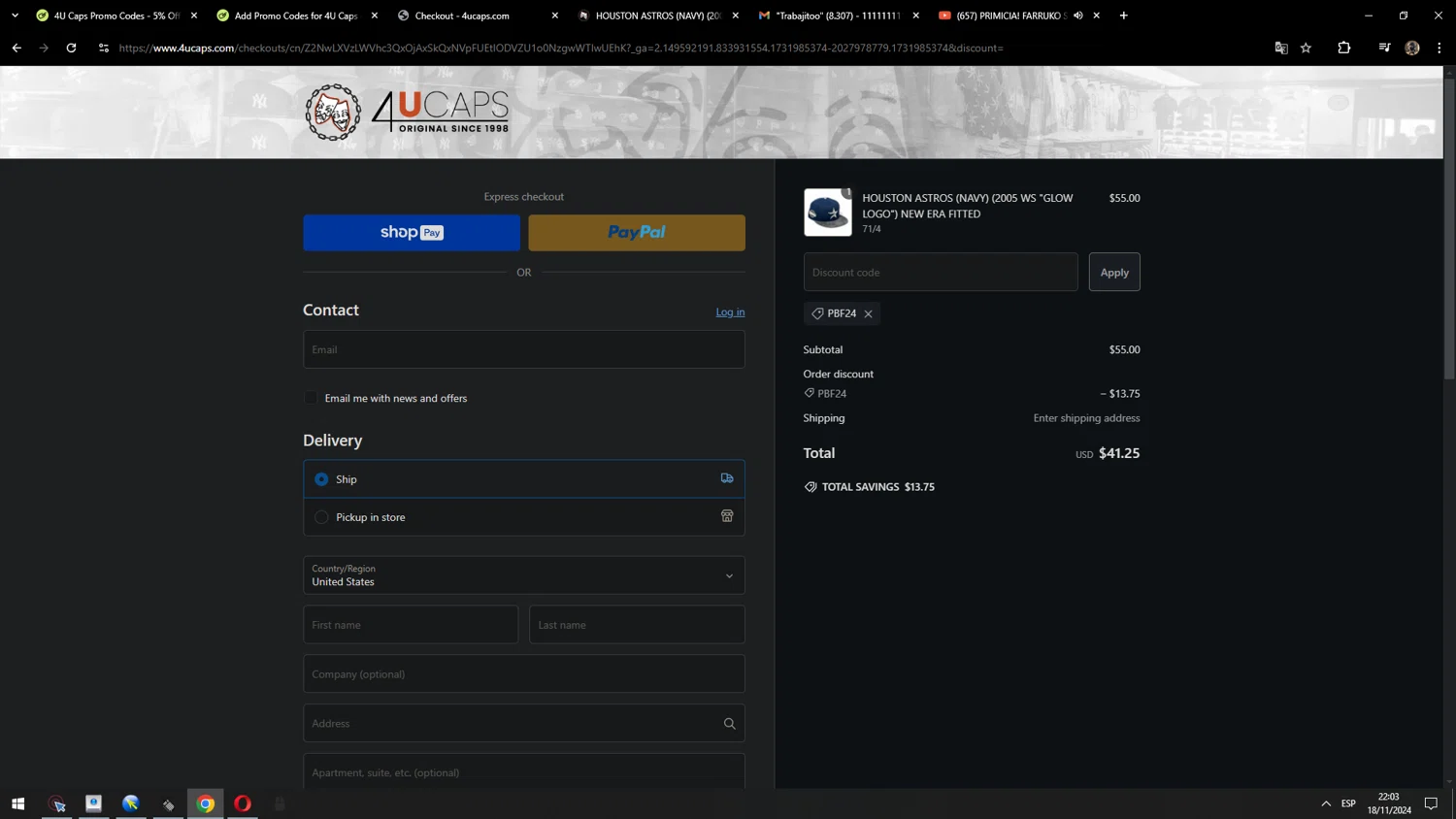Open the Windows Start menu
1456x819 pixels.
pos(17,803)
